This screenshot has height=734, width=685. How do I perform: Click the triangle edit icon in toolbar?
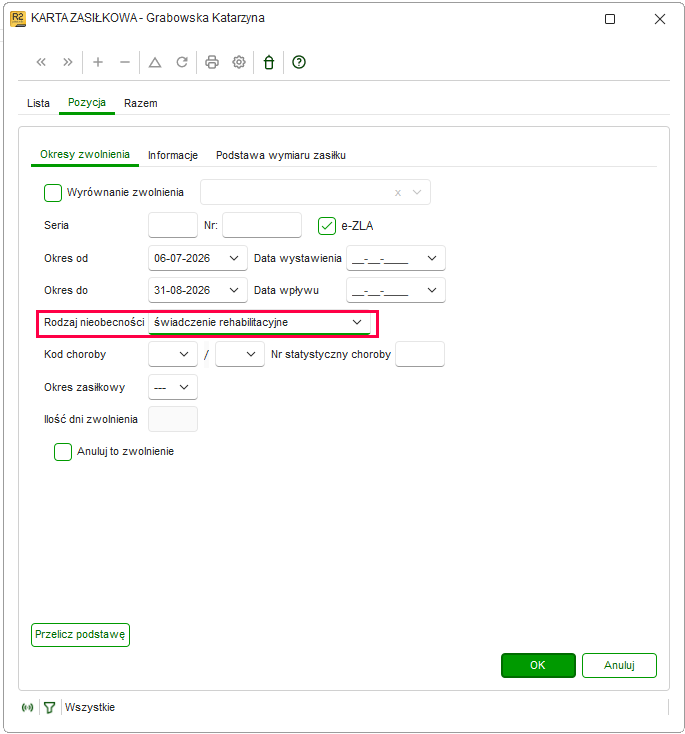pyautogui.click(x=155, y=62)
